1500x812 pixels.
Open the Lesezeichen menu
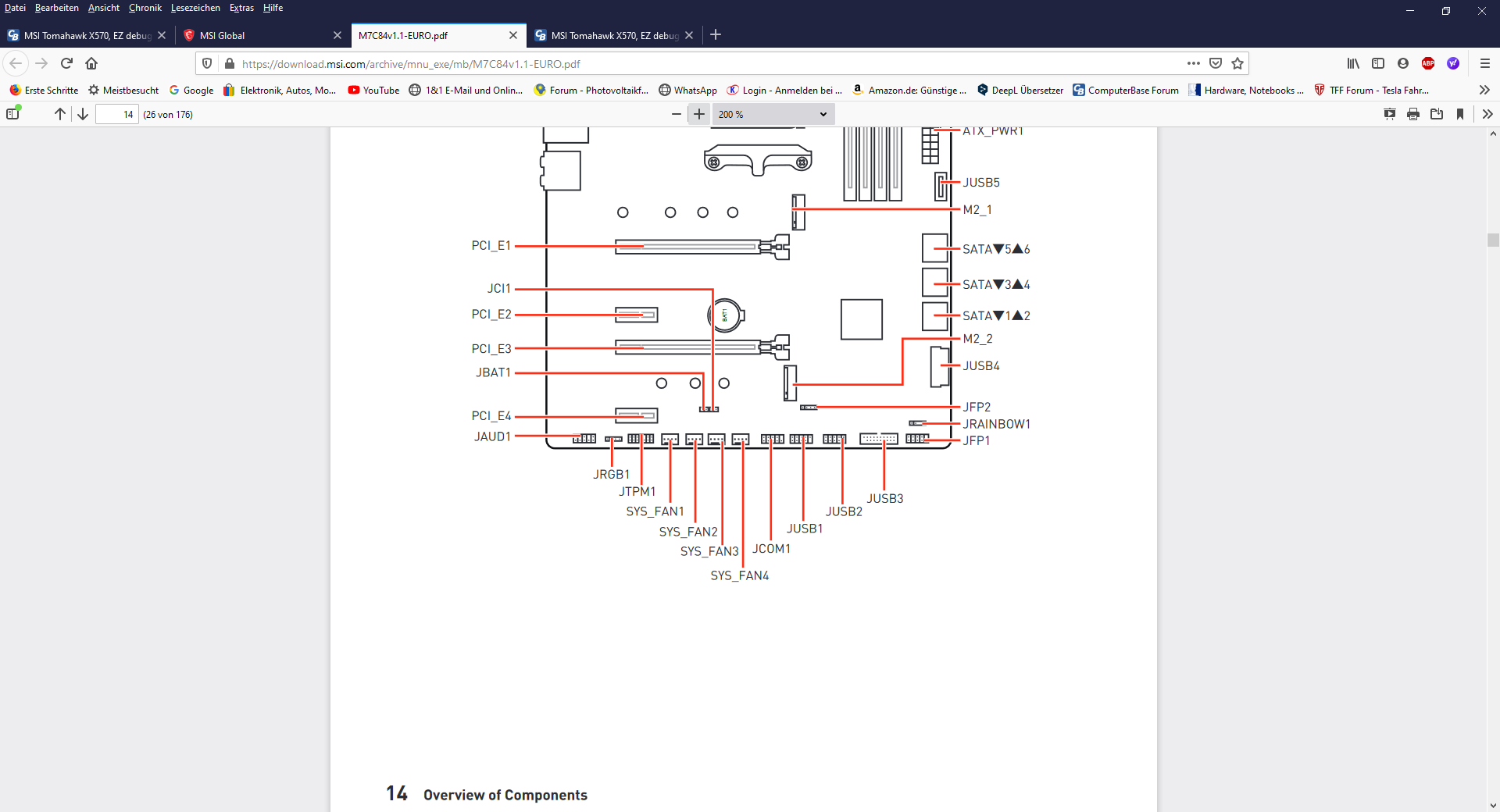point(195,8)
